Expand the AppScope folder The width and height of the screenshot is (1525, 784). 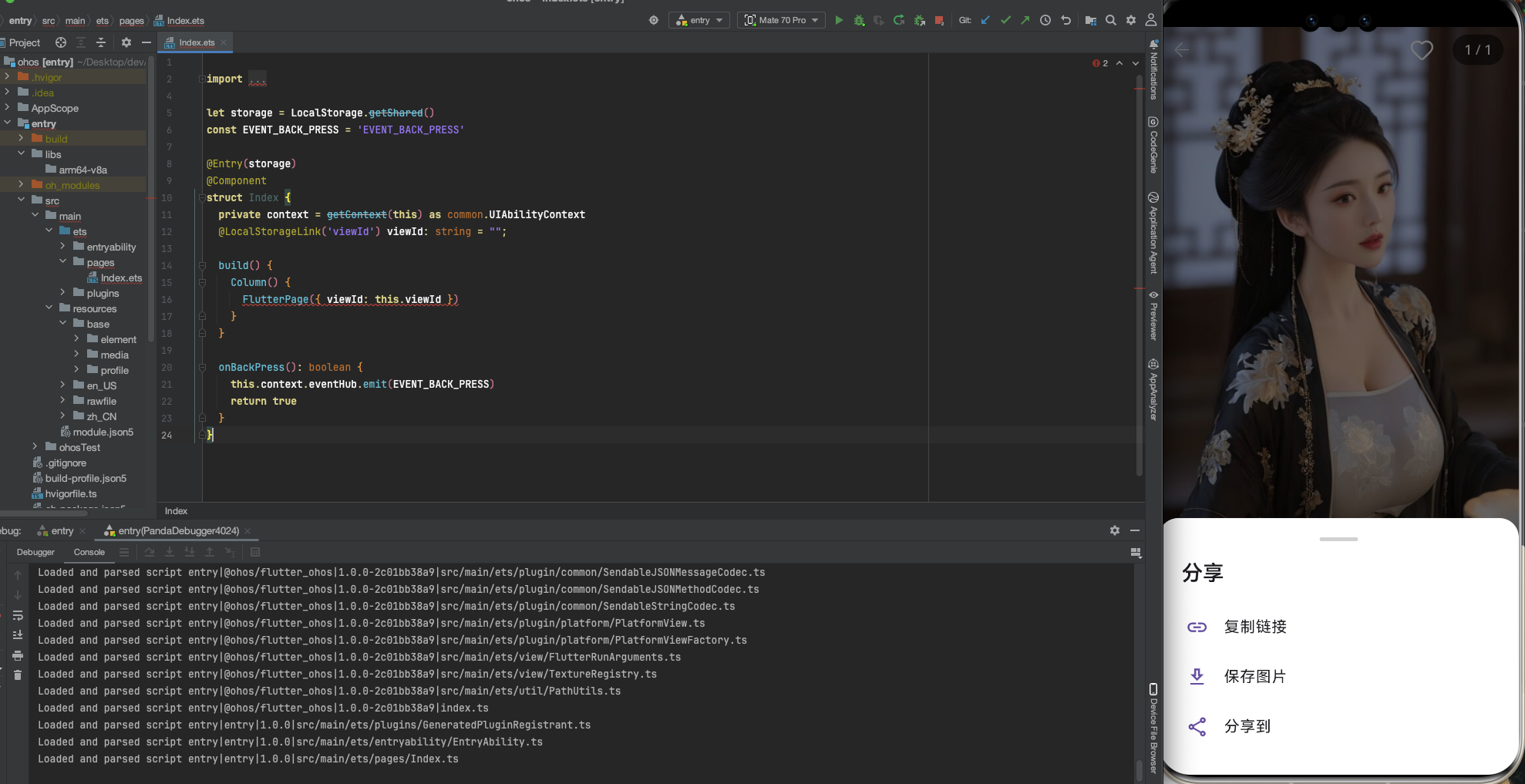[x=7, y=108]
